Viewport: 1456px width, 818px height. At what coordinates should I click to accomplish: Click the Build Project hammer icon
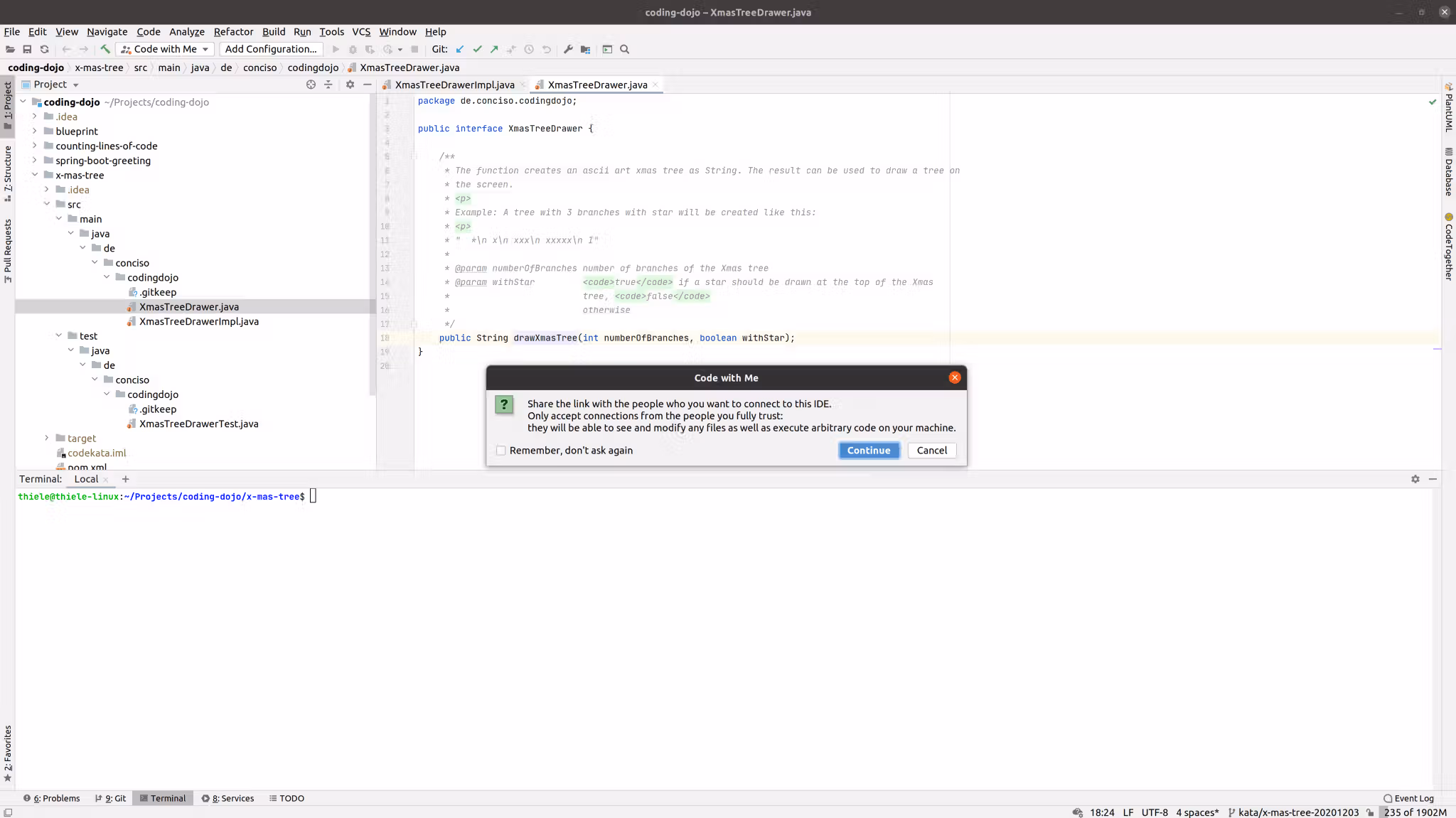click(105, 49)
